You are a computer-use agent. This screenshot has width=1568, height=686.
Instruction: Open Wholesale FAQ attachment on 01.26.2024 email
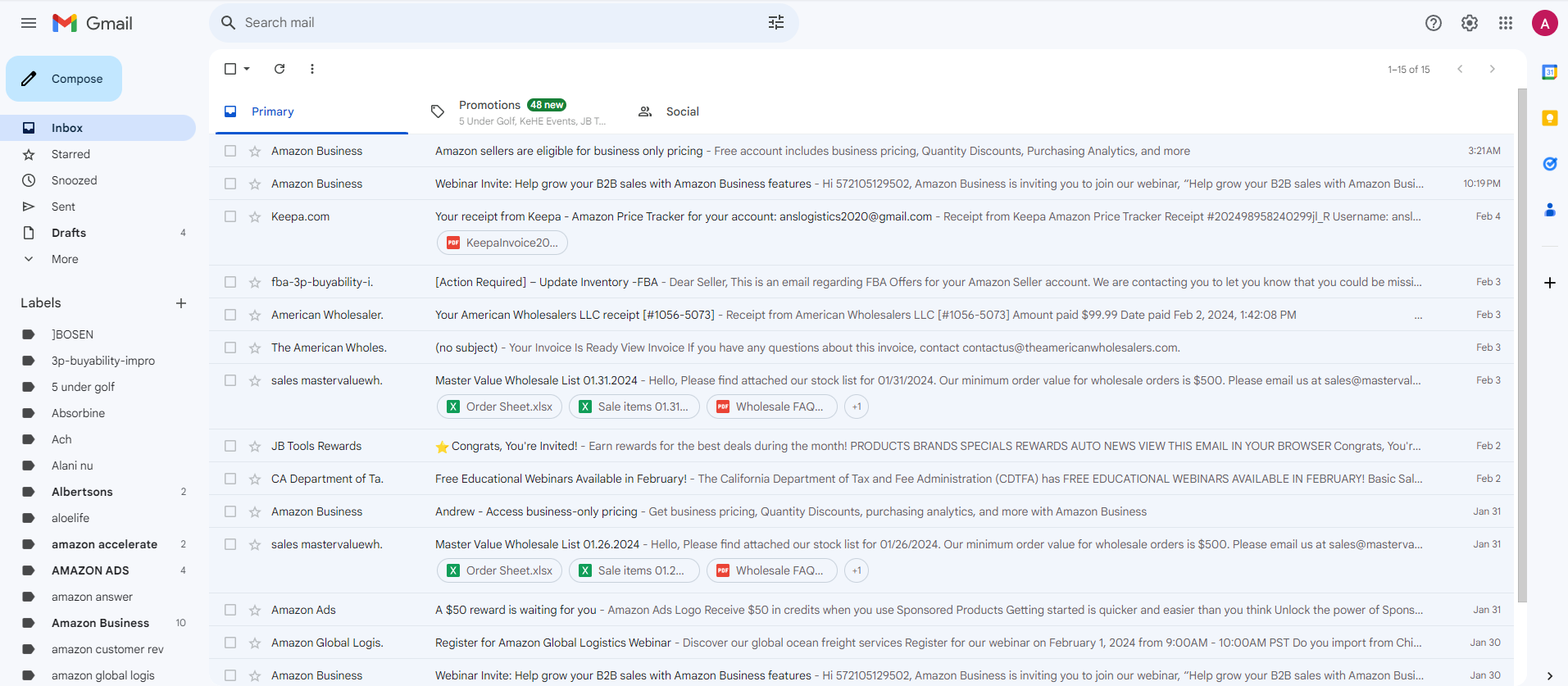pyautogui.click(x=772, y=570)
